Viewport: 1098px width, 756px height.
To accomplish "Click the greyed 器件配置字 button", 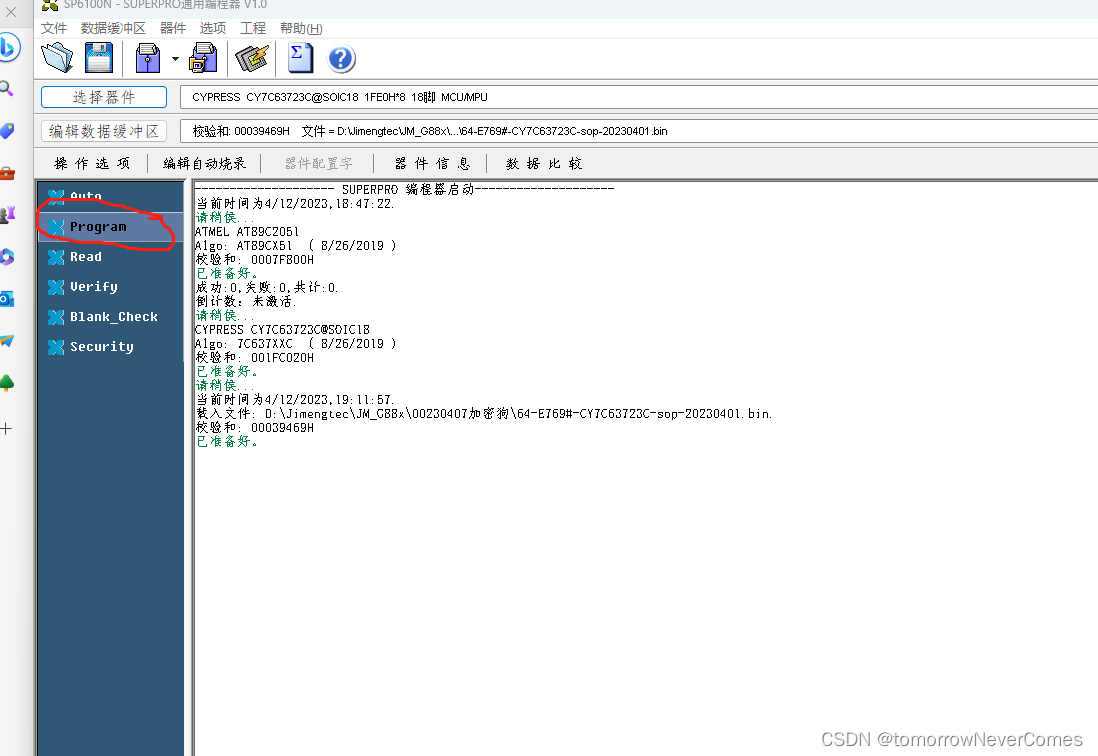I will (319, 163).
